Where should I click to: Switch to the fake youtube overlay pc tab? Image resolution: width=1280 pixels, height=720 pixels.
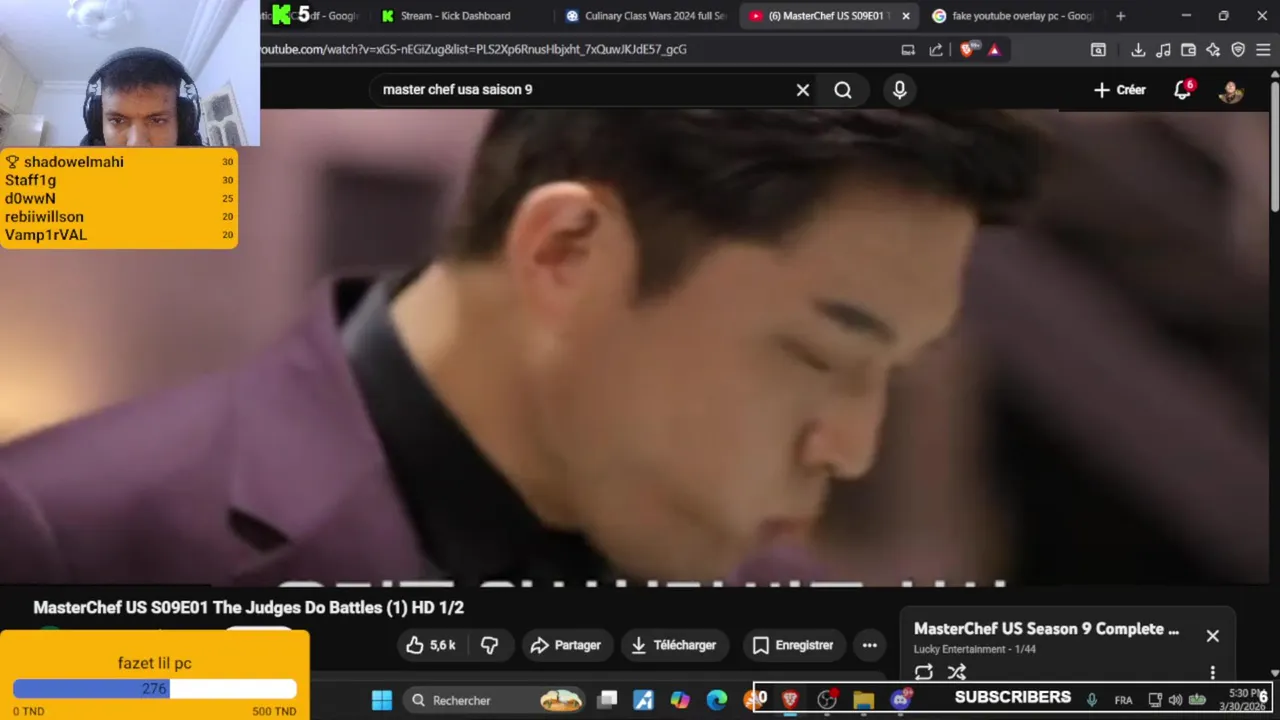click(1012, 16)
